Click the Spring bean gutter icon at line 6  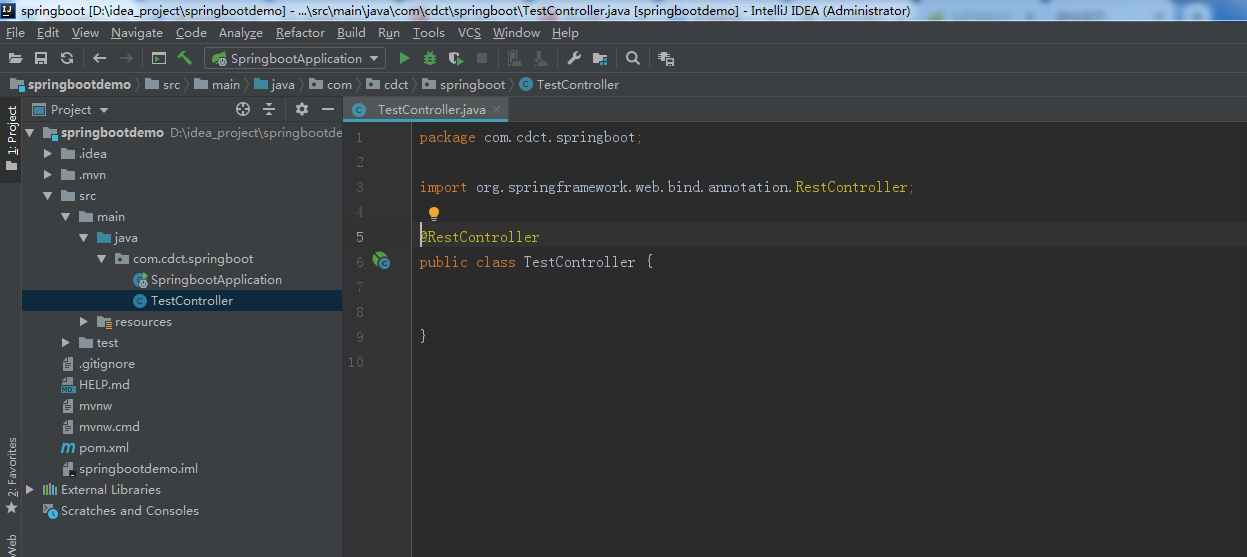click(381, 261)
